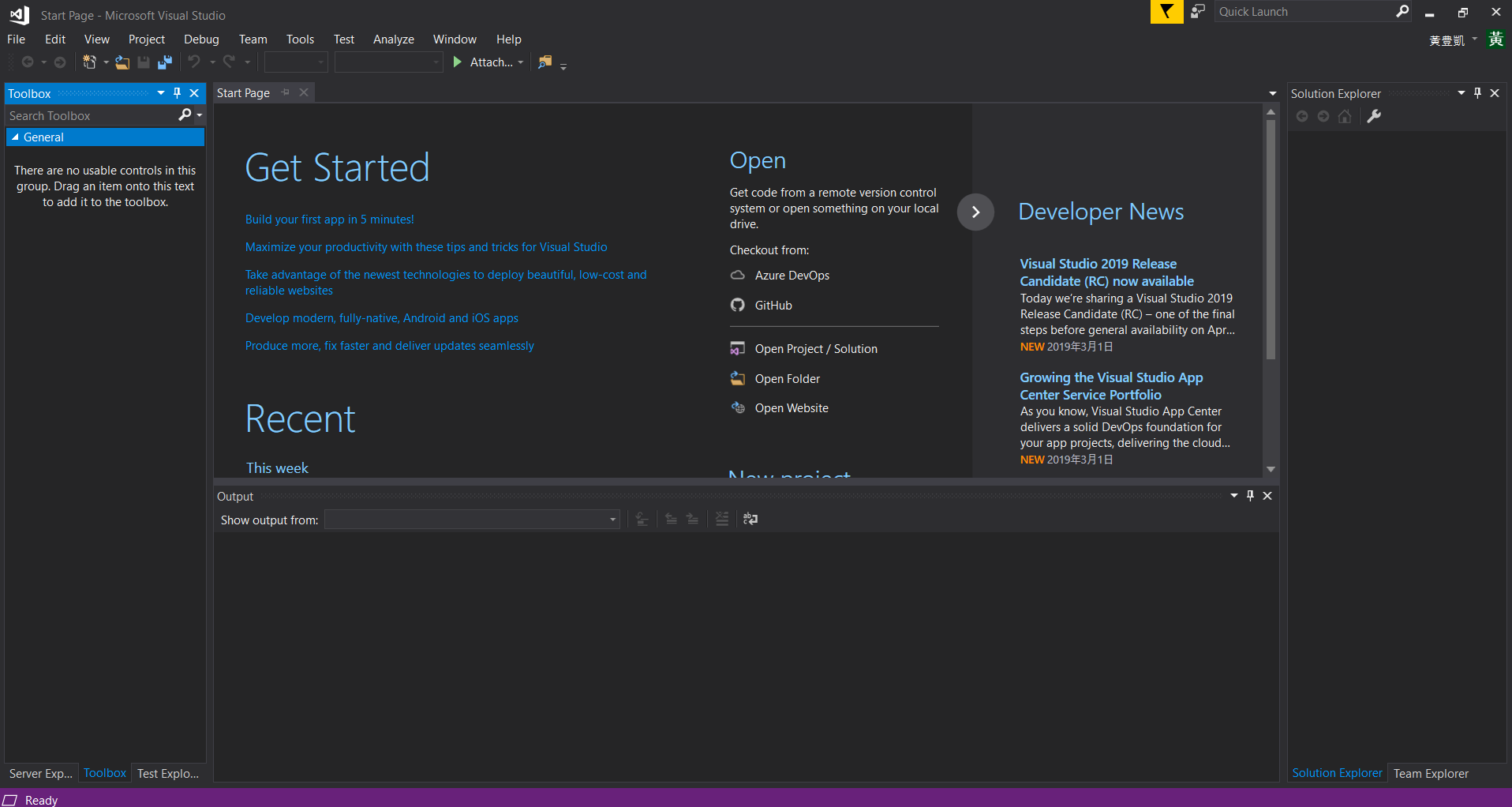
Task: Click Open Project / Solution
Action: 815,349
